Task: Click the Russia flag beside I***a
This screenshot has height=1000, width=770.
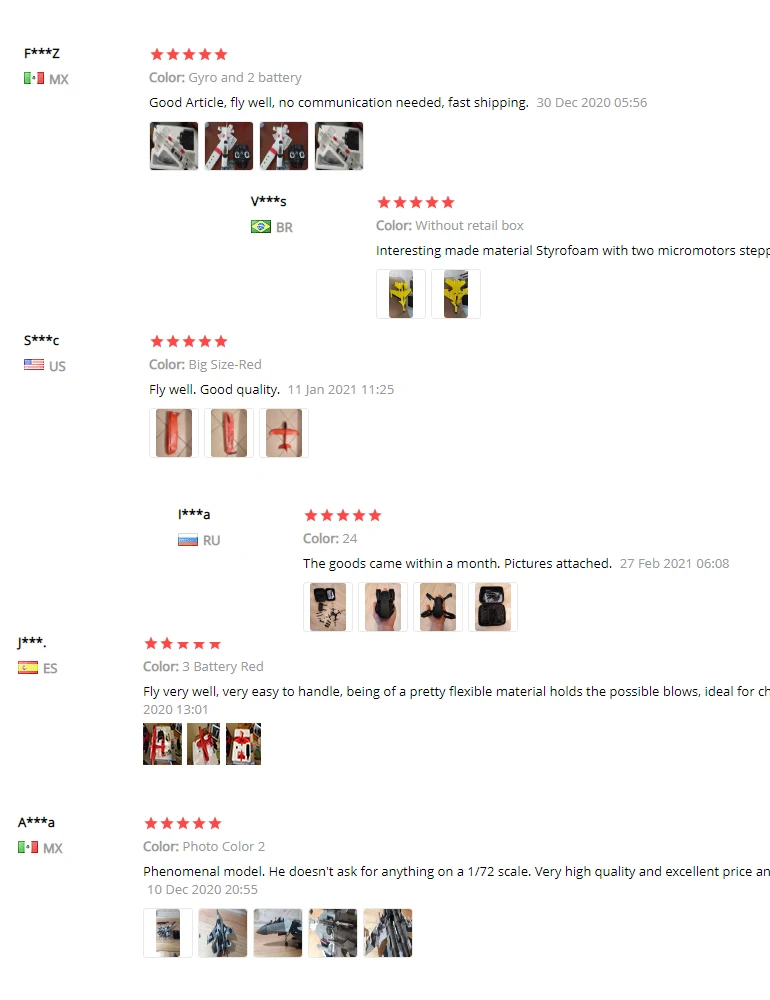Action: (188, 540)
